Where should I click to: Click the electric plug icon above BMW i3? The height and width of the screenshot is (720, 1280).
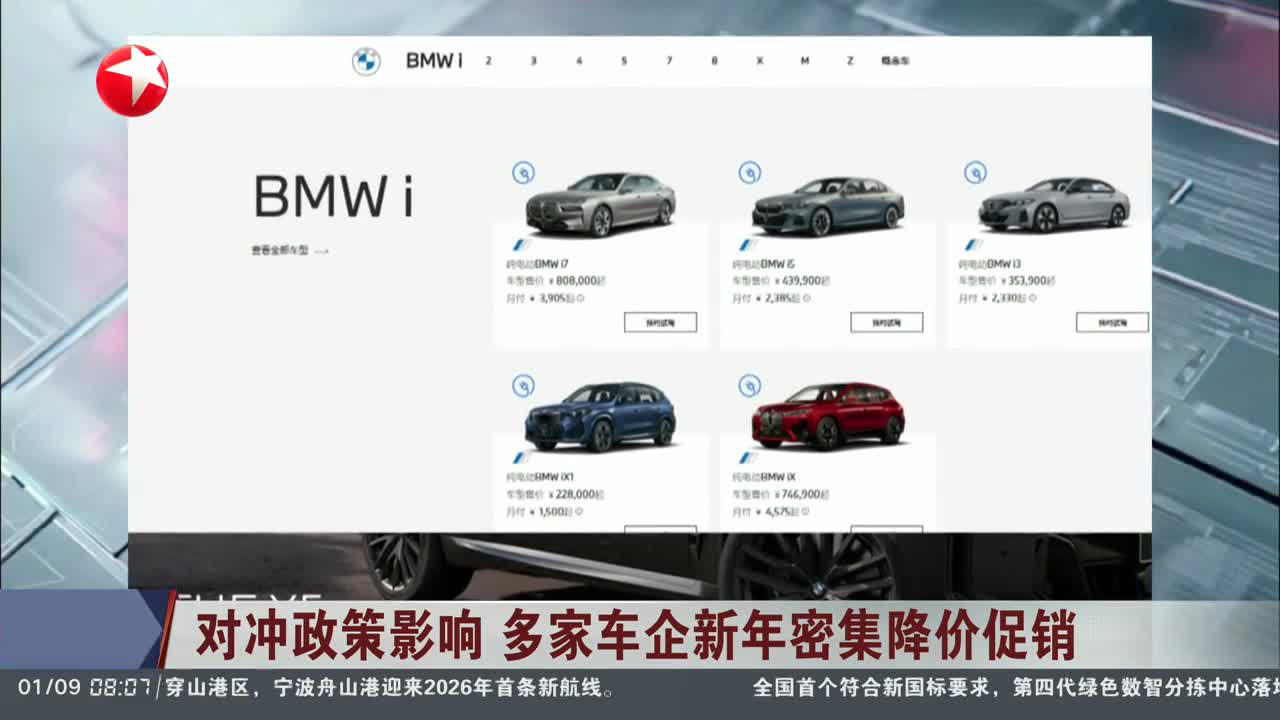pos(975,173)
